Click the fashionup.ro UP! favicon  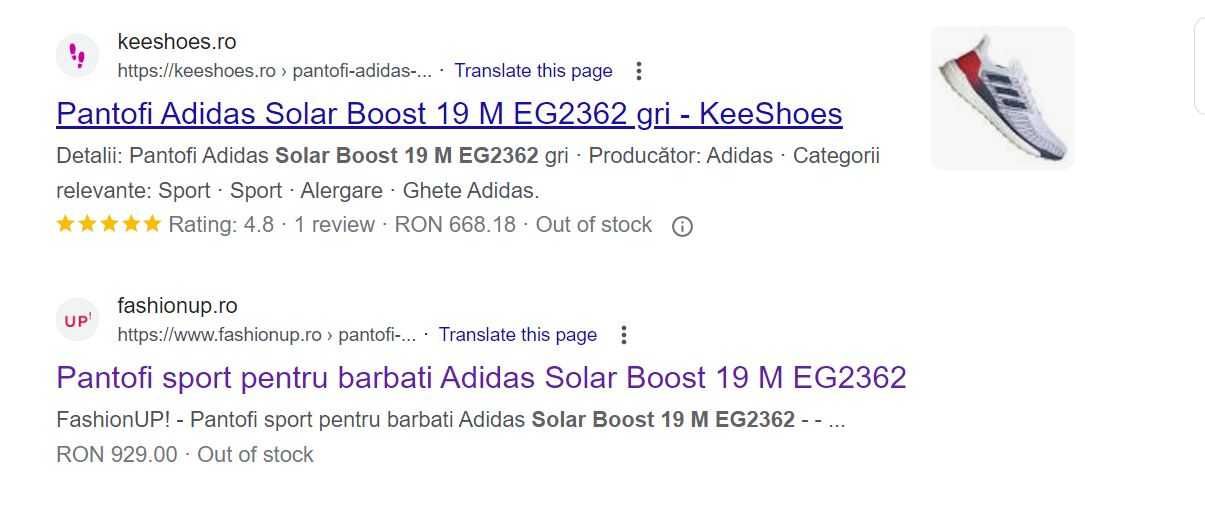click(x=78, y=320)
